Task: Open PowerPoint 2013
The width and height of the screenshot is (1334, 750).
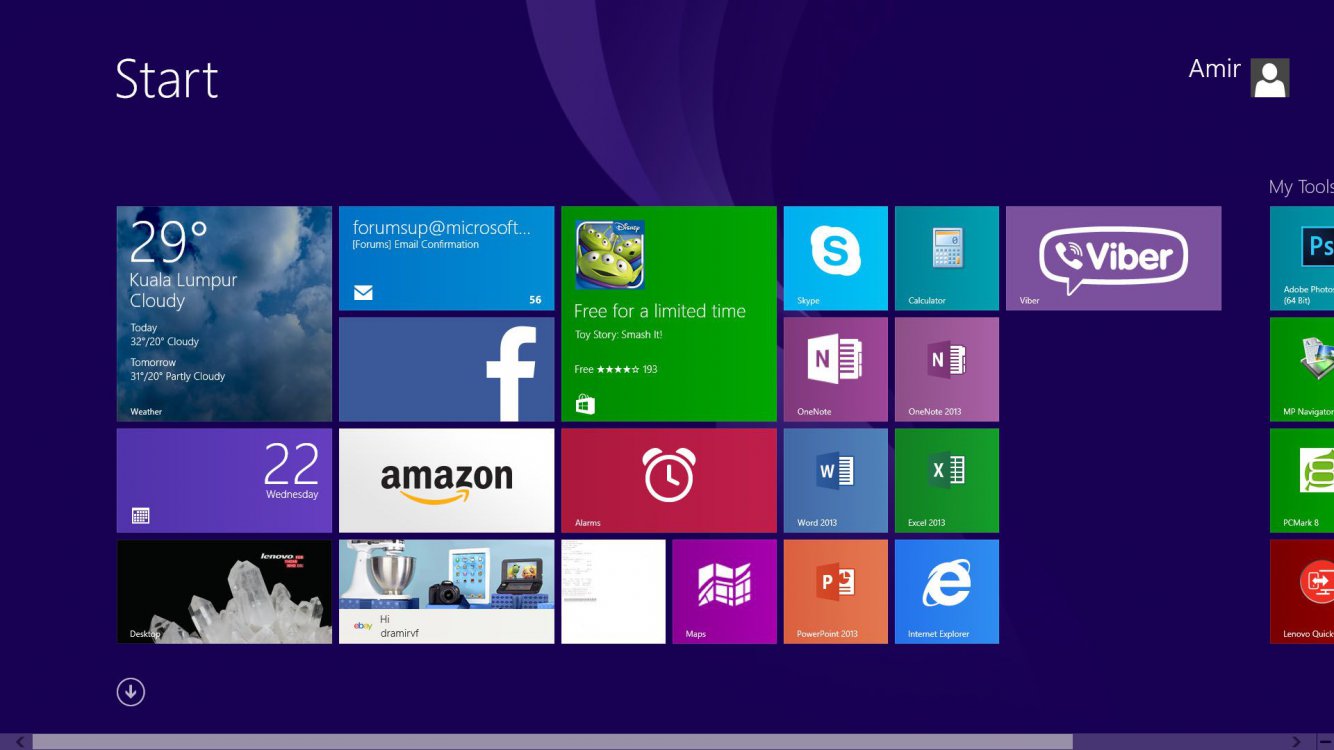Action: 835,591
